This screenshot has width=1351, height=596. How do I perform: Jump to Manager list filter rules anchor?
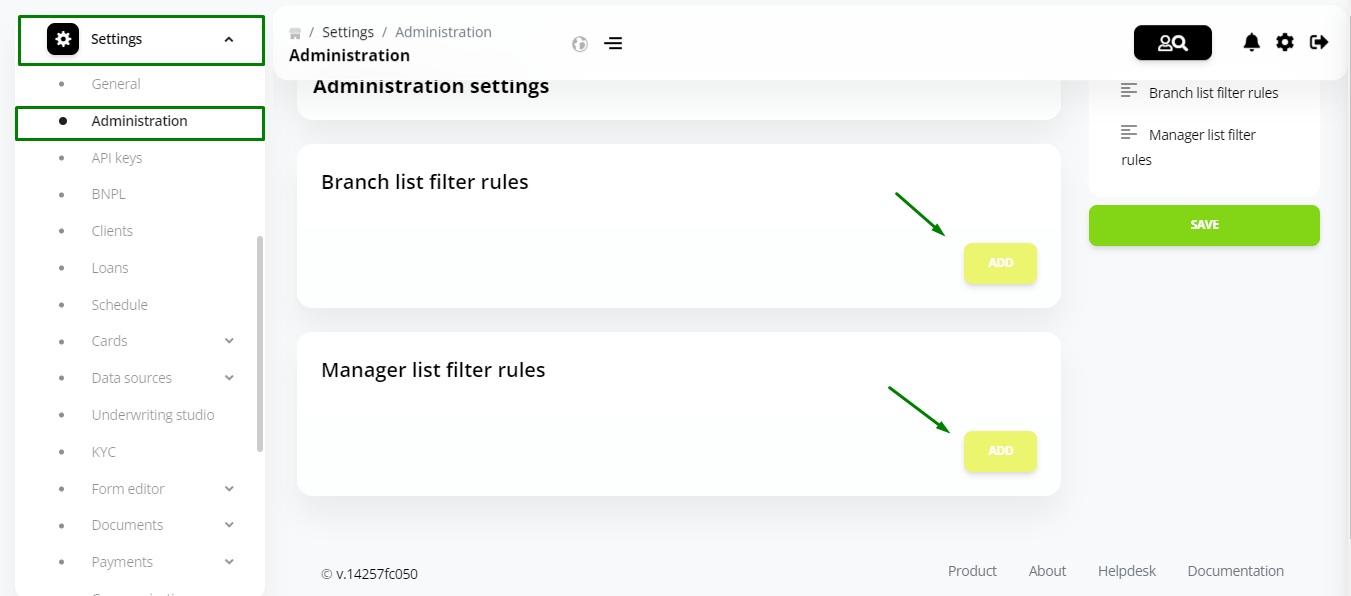point(1189,146)
